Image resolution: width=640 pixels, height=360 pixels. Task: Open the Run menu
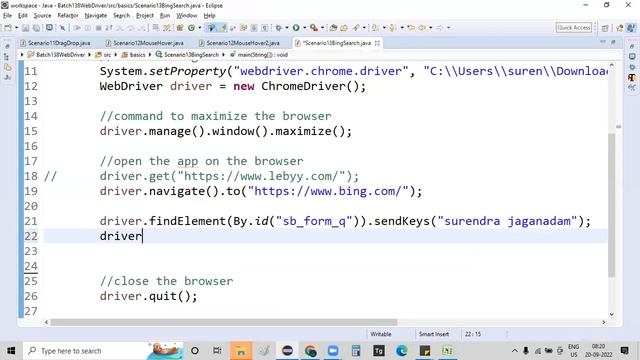(x=165, y=16)
